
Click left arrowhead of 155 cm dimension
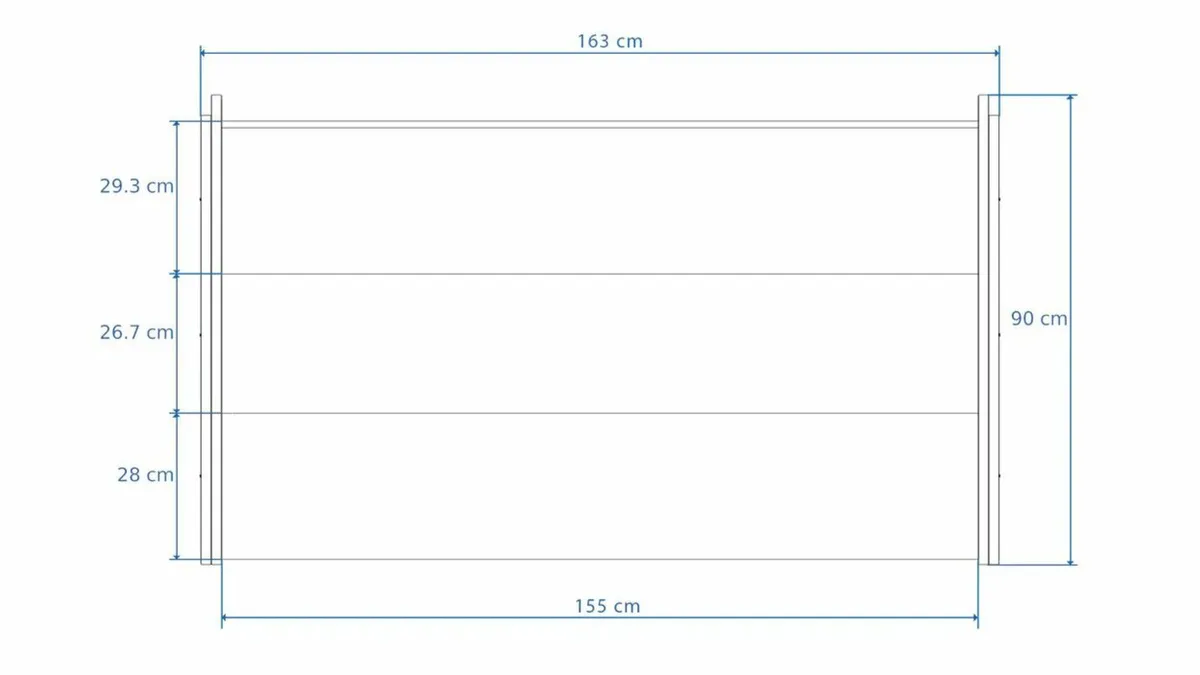coord(226,618)
